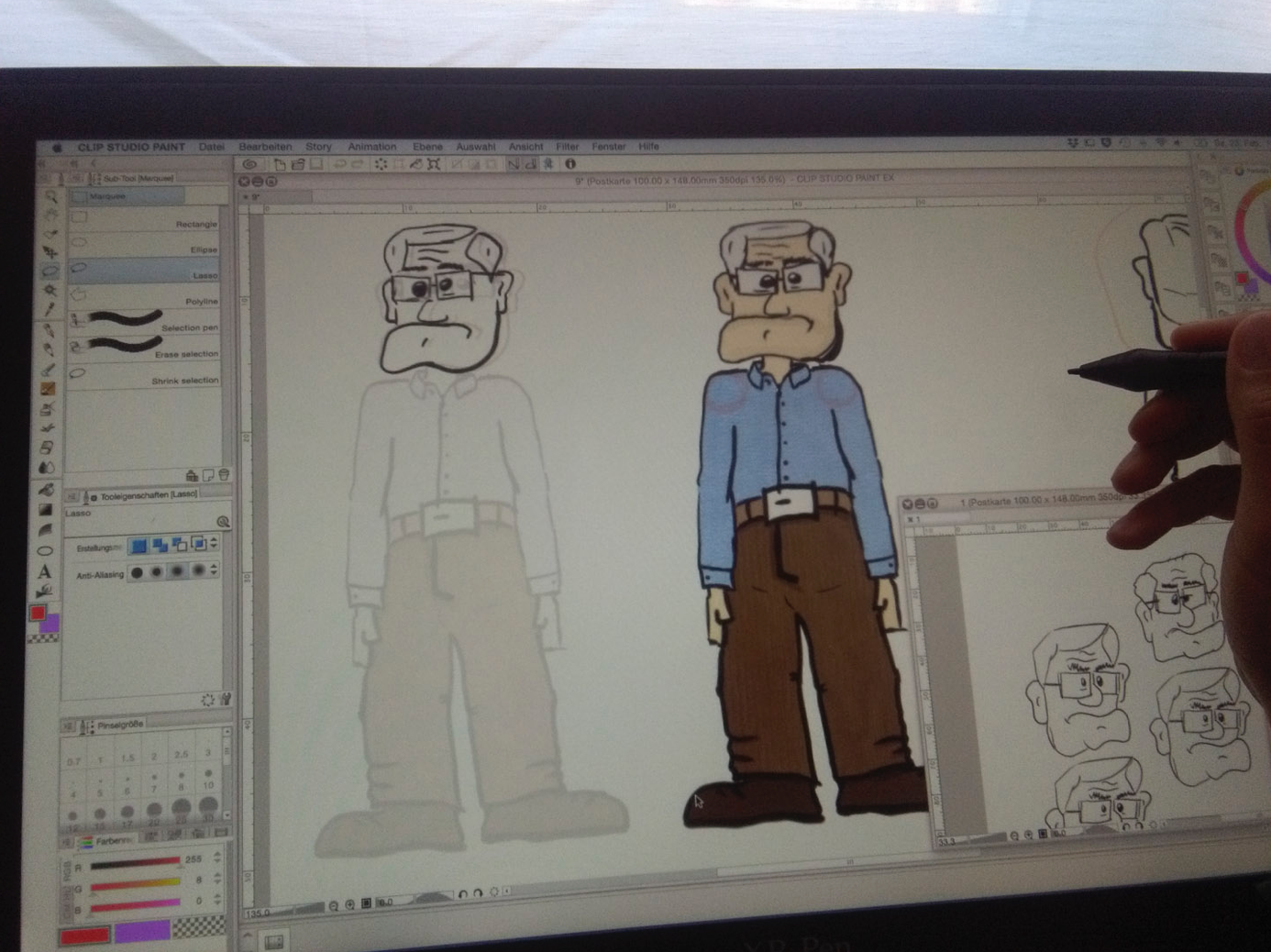Select the Auto Select wand tool
This screenshot has height=952, width=1271.
(50, 290)
